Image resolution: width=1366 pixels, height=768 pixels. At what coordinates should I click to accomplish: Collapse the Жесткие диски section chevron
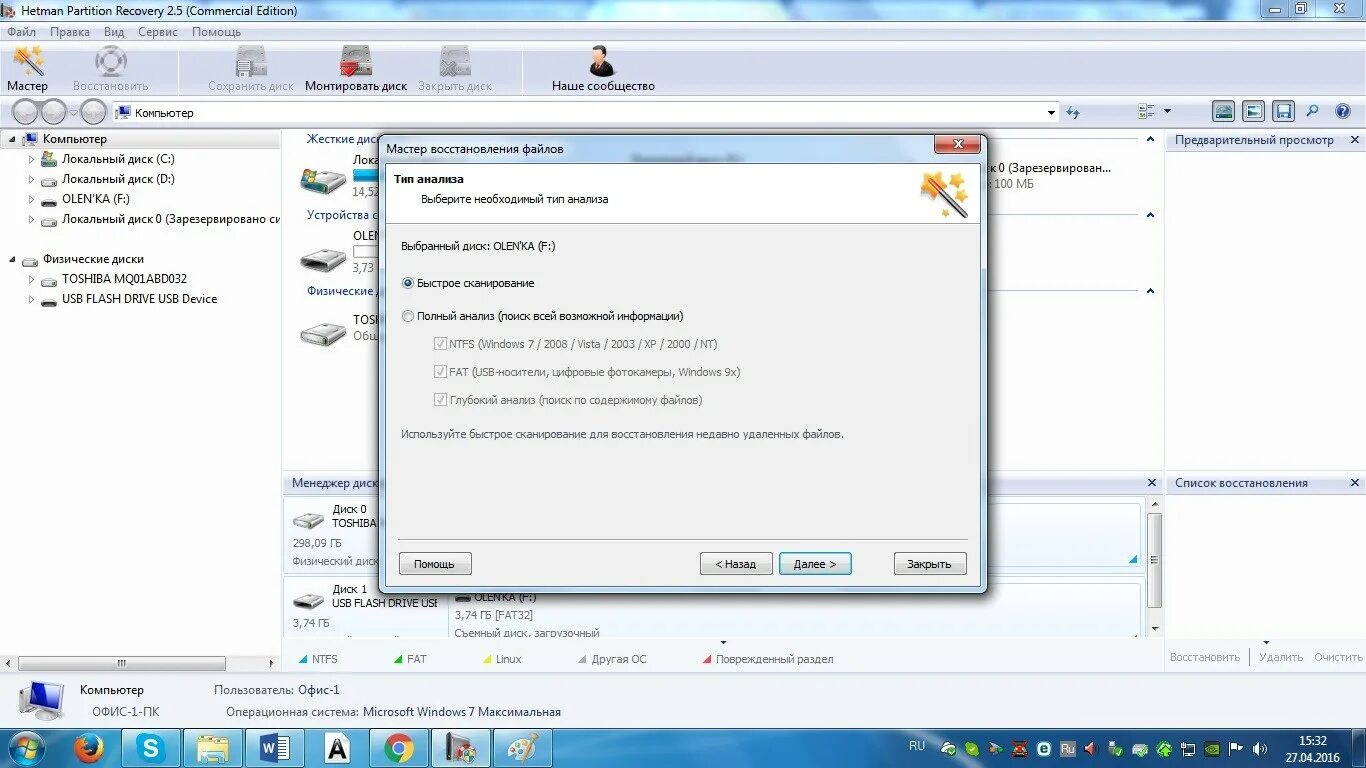(1151, 139)
